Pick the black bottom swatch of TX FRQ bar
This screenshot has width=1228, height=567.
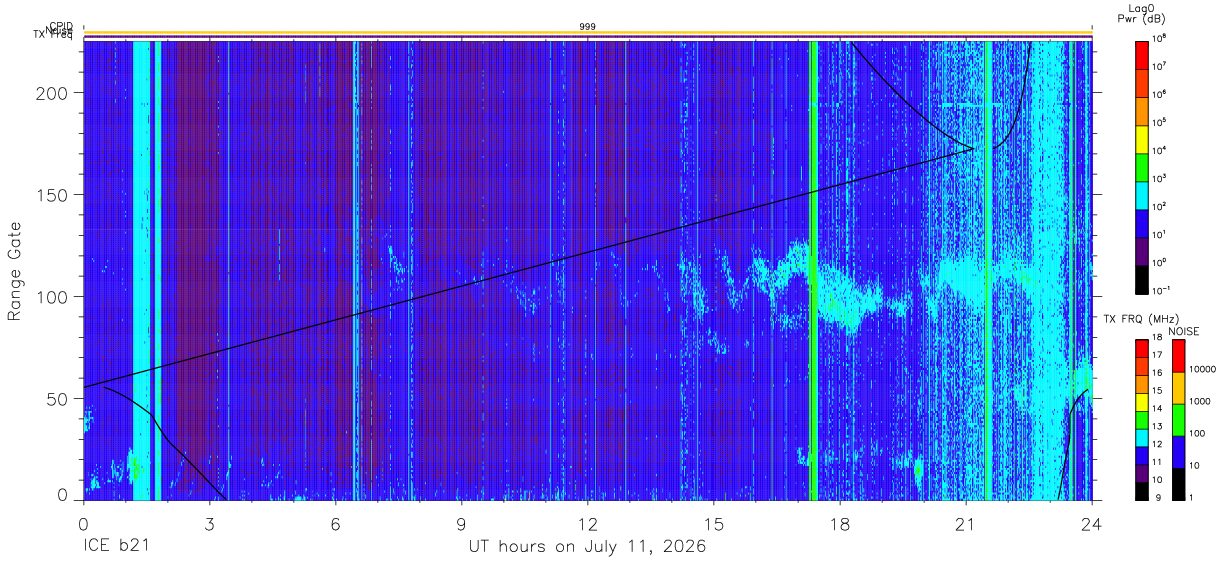(1141, 489)
